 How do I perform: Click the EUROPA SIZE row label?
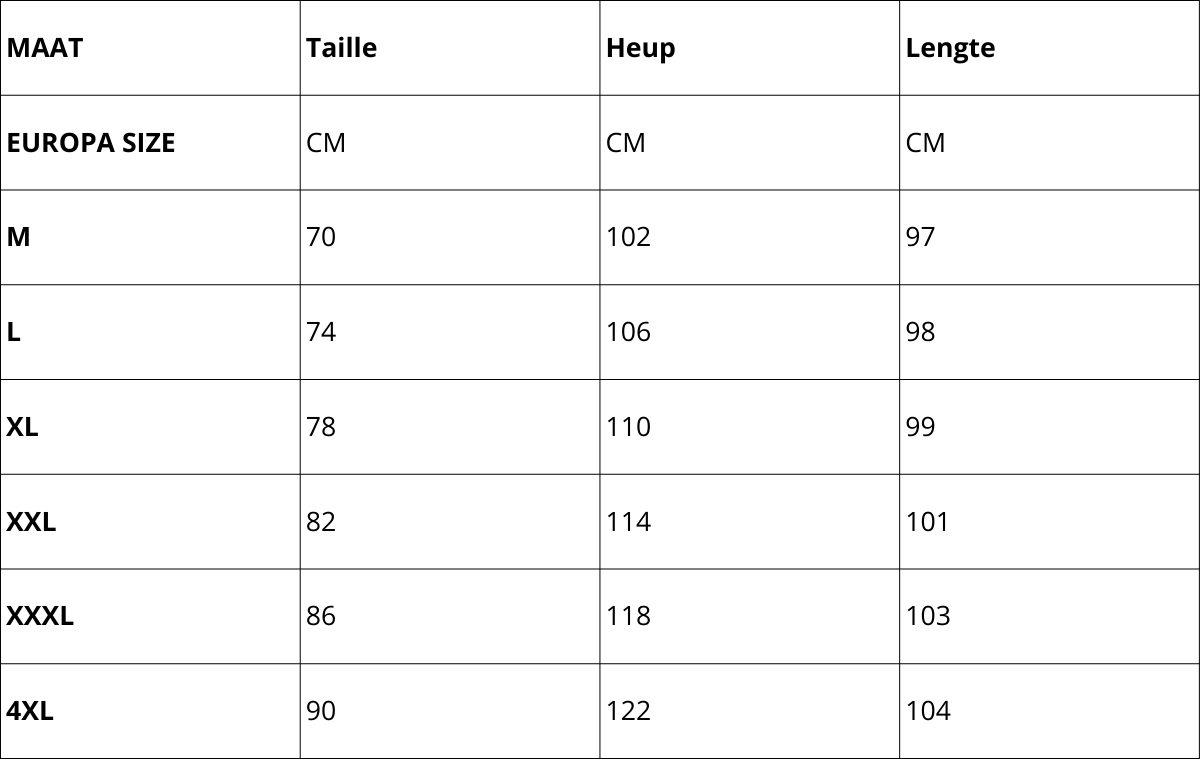91,143
